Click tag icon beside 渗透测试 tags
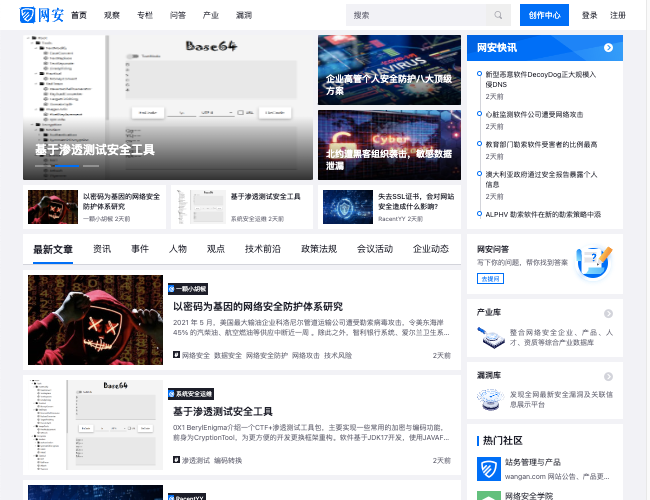The image size is (650, 500). coord(176,460)
